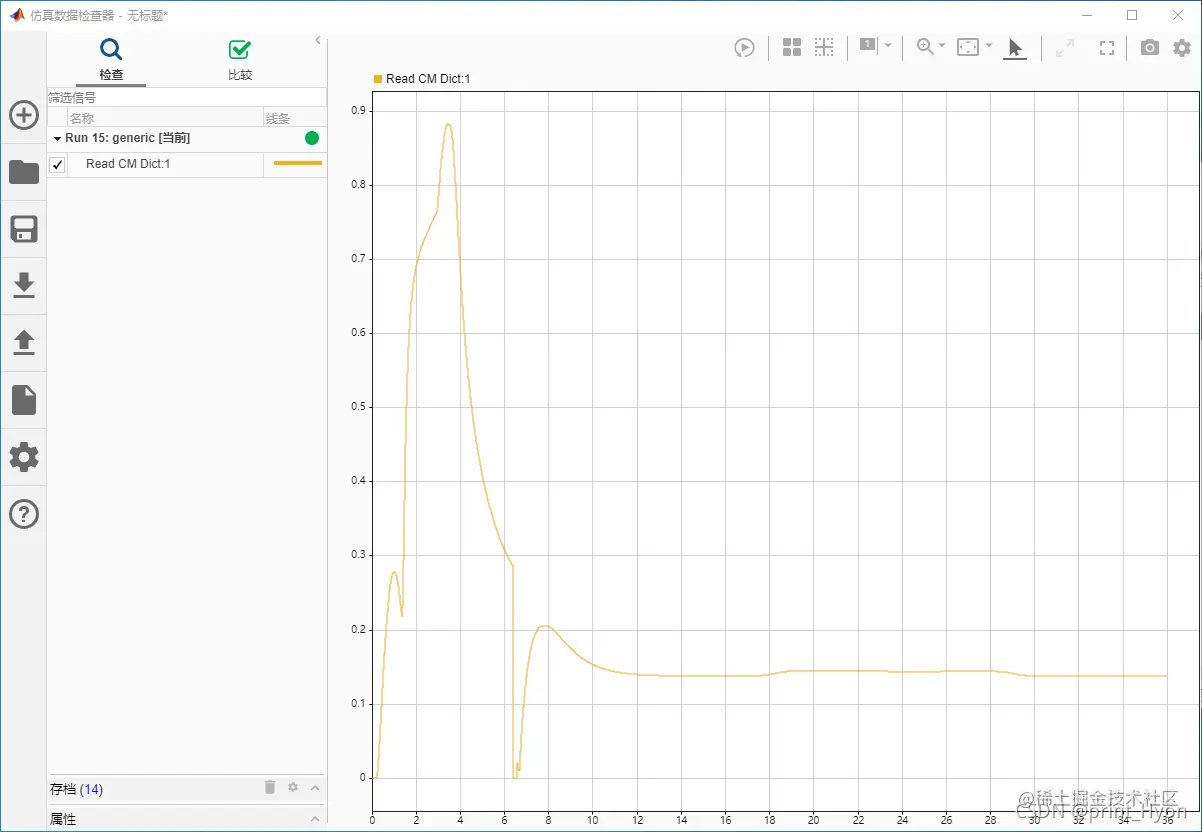Expand the 存档 archive section chevron
The width and height of the screenshot is (1202, 832).
click(315, 788)
